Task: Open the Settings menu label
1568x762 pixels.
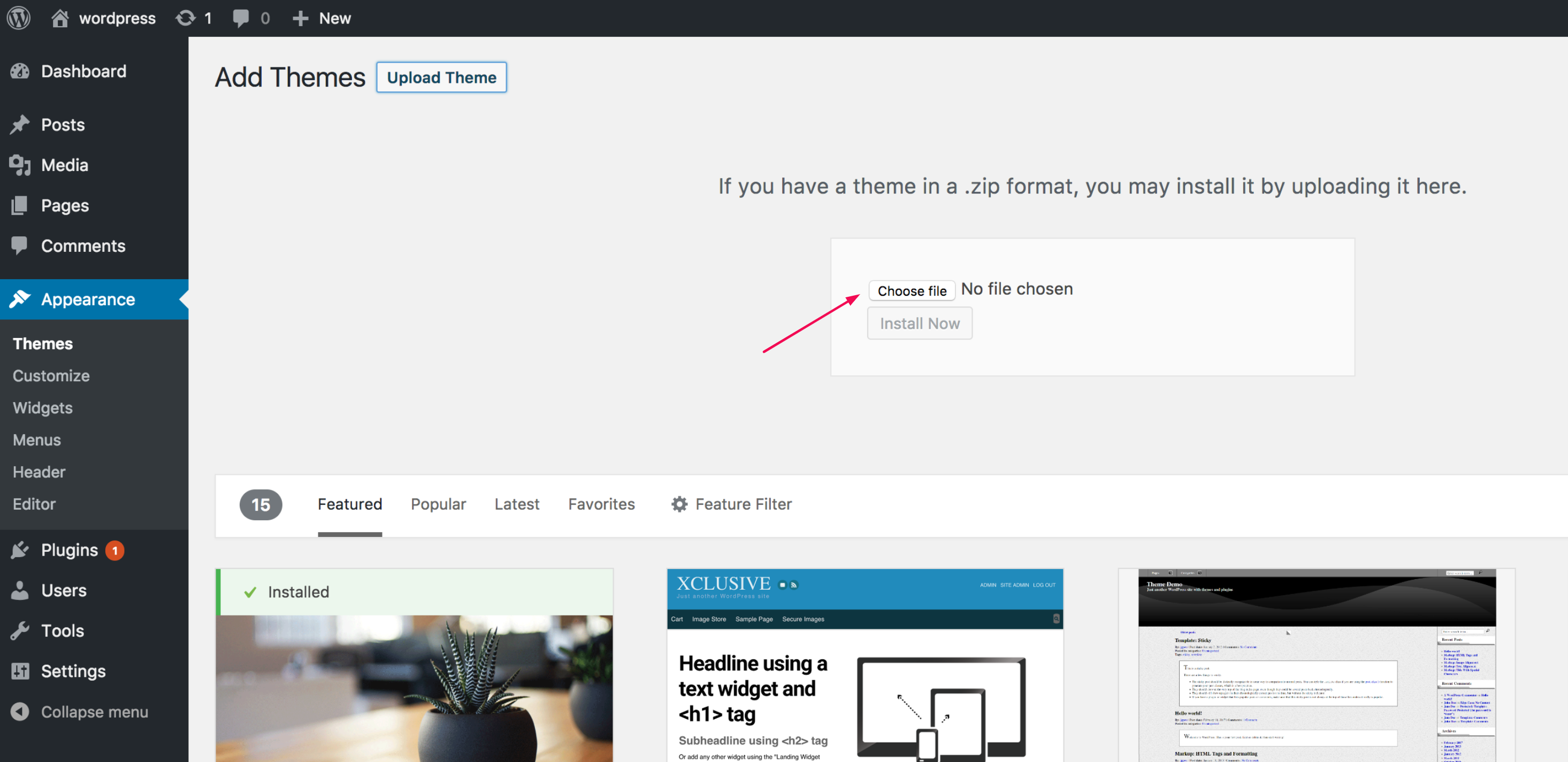Action: 73,671
